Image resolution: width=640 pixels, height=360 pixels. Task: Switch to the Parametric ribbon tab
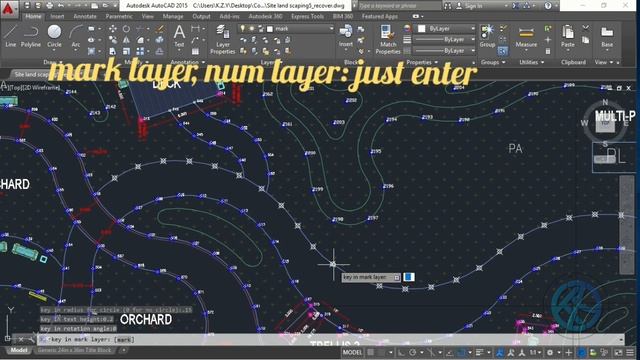pyautogui.click(x=119, y=16)
